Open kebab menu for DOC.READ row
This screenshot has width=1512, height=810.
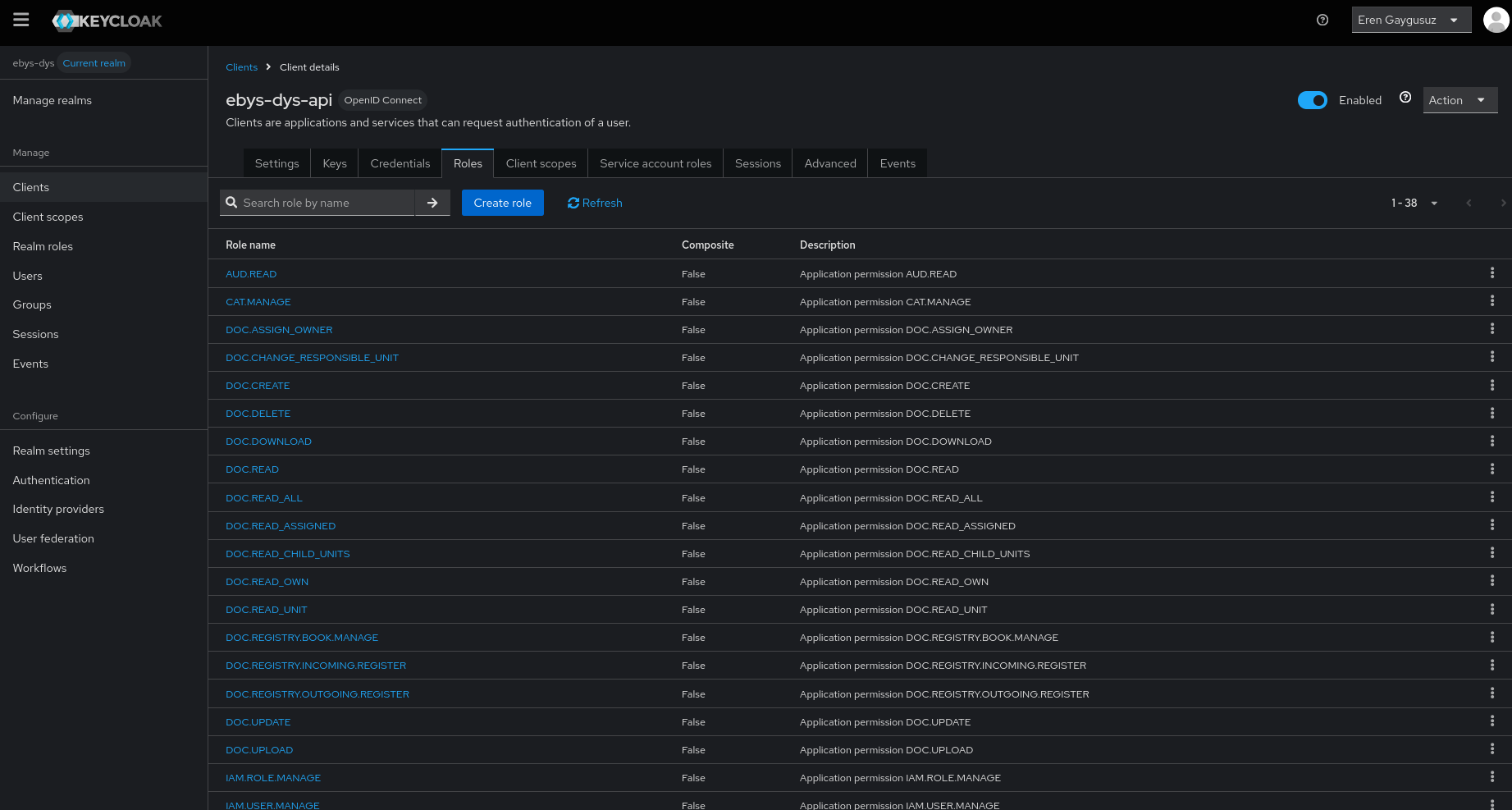(1492, 469)
